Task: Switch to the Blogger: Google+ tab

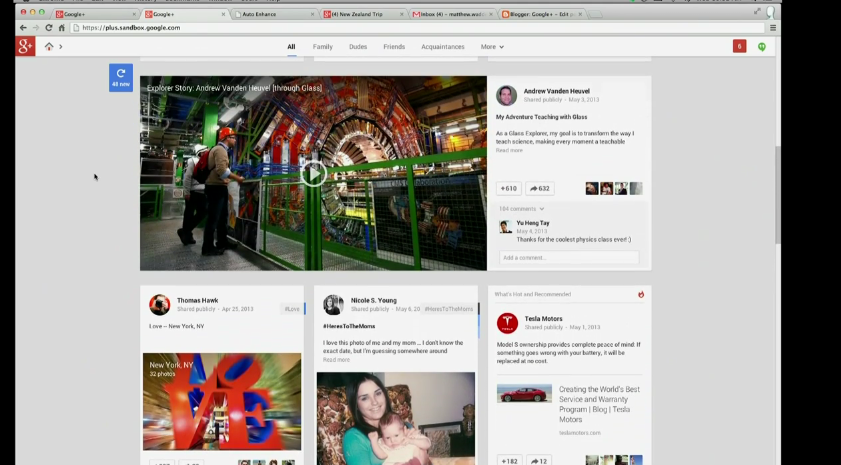Action: point(541,14)
